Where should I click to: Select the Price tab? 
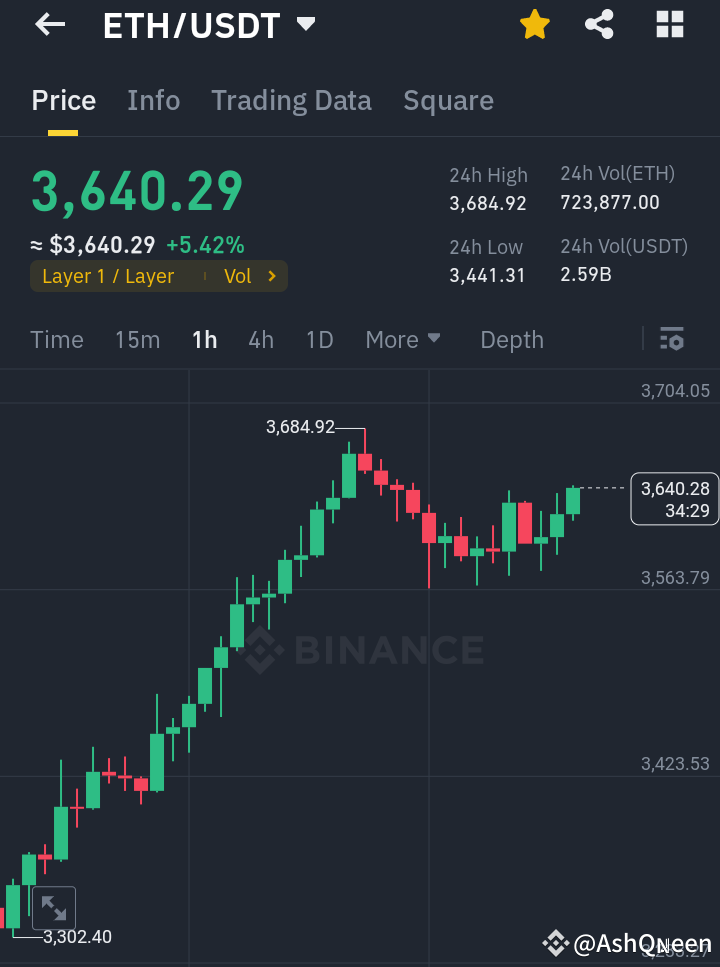(63, 100)
